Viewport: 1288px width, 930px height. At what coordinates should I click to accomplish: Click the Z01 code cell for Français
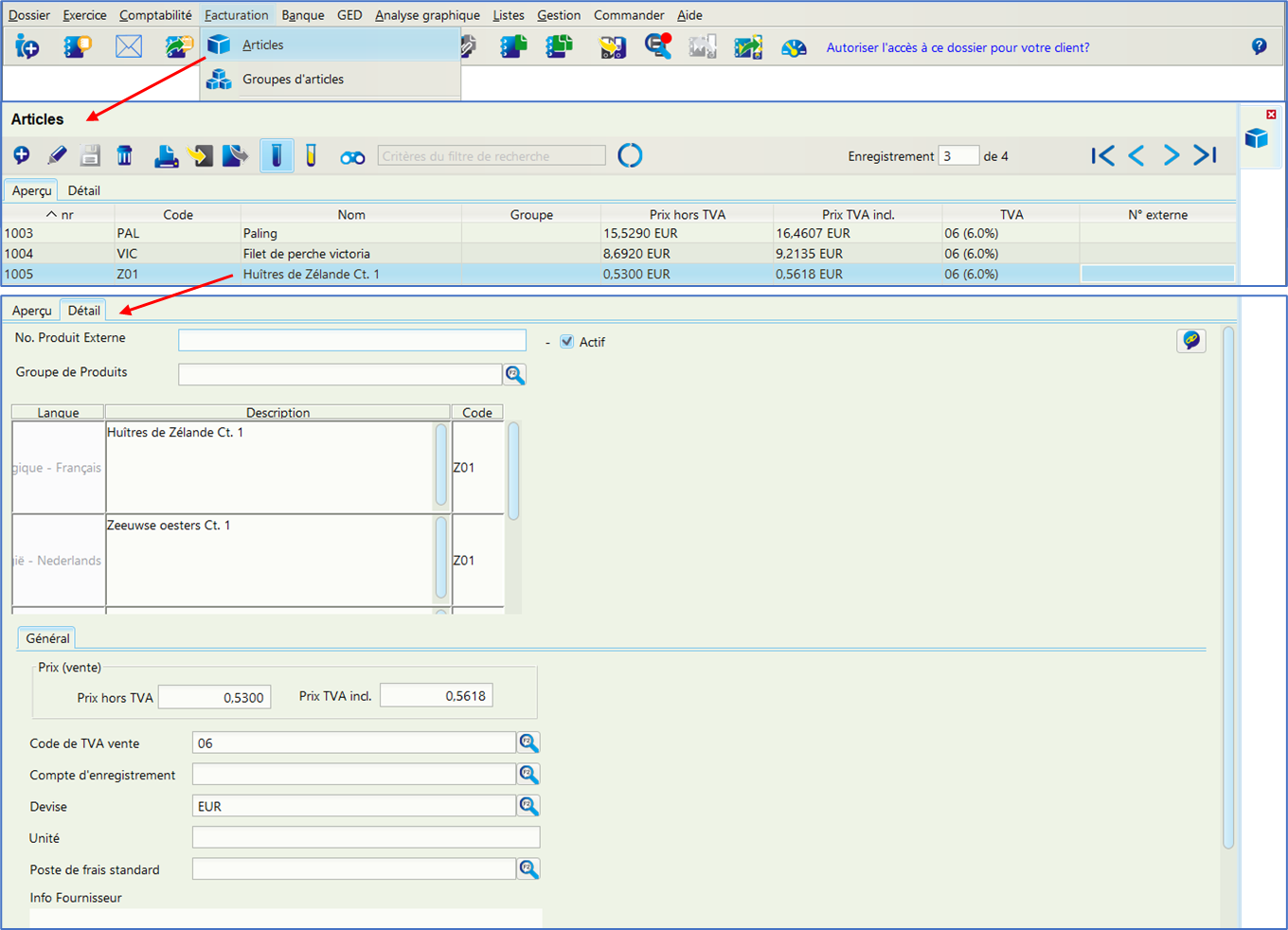pos(477,468)
